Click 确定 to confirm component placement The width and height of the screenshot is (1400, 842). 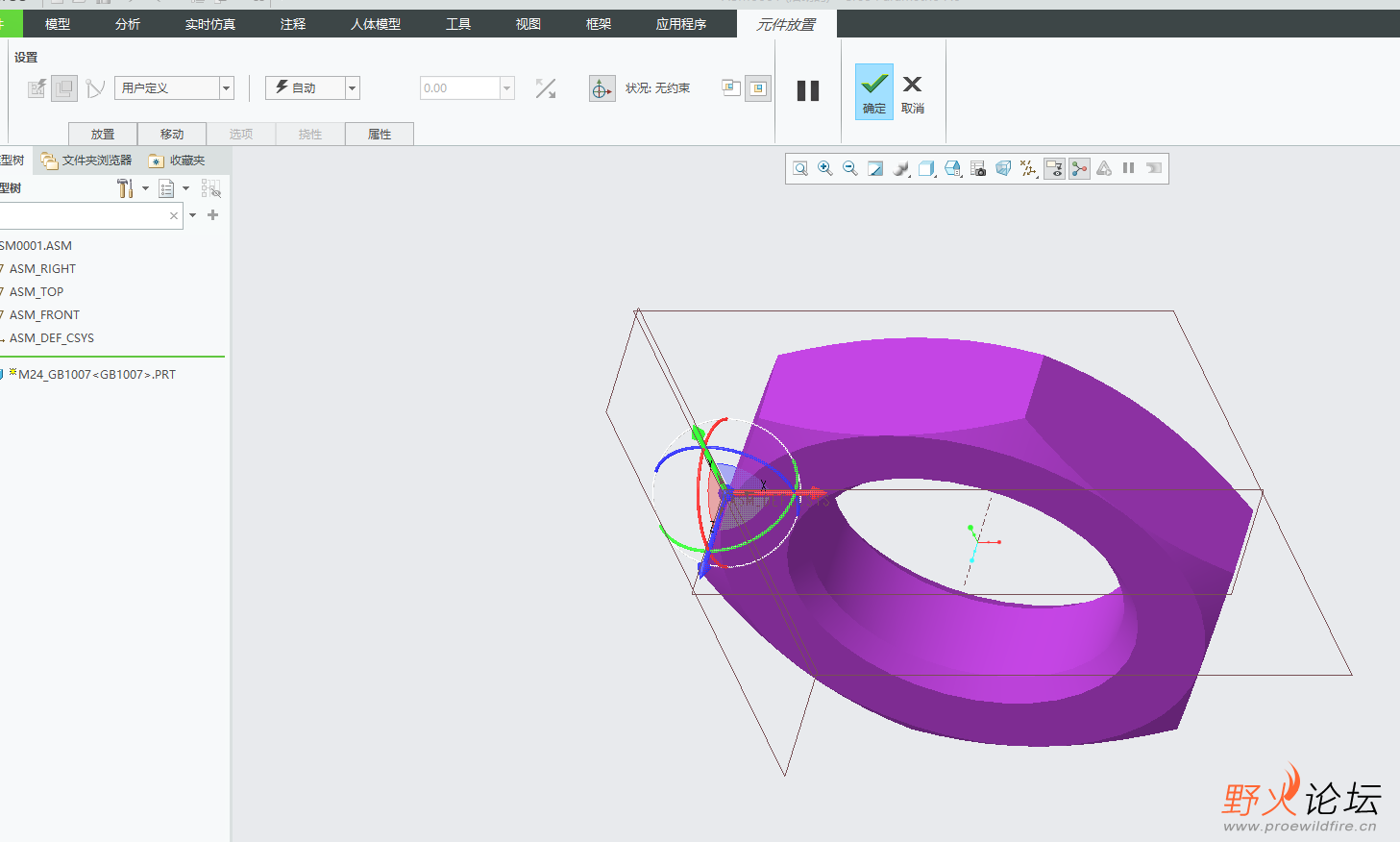coord(873,91)
